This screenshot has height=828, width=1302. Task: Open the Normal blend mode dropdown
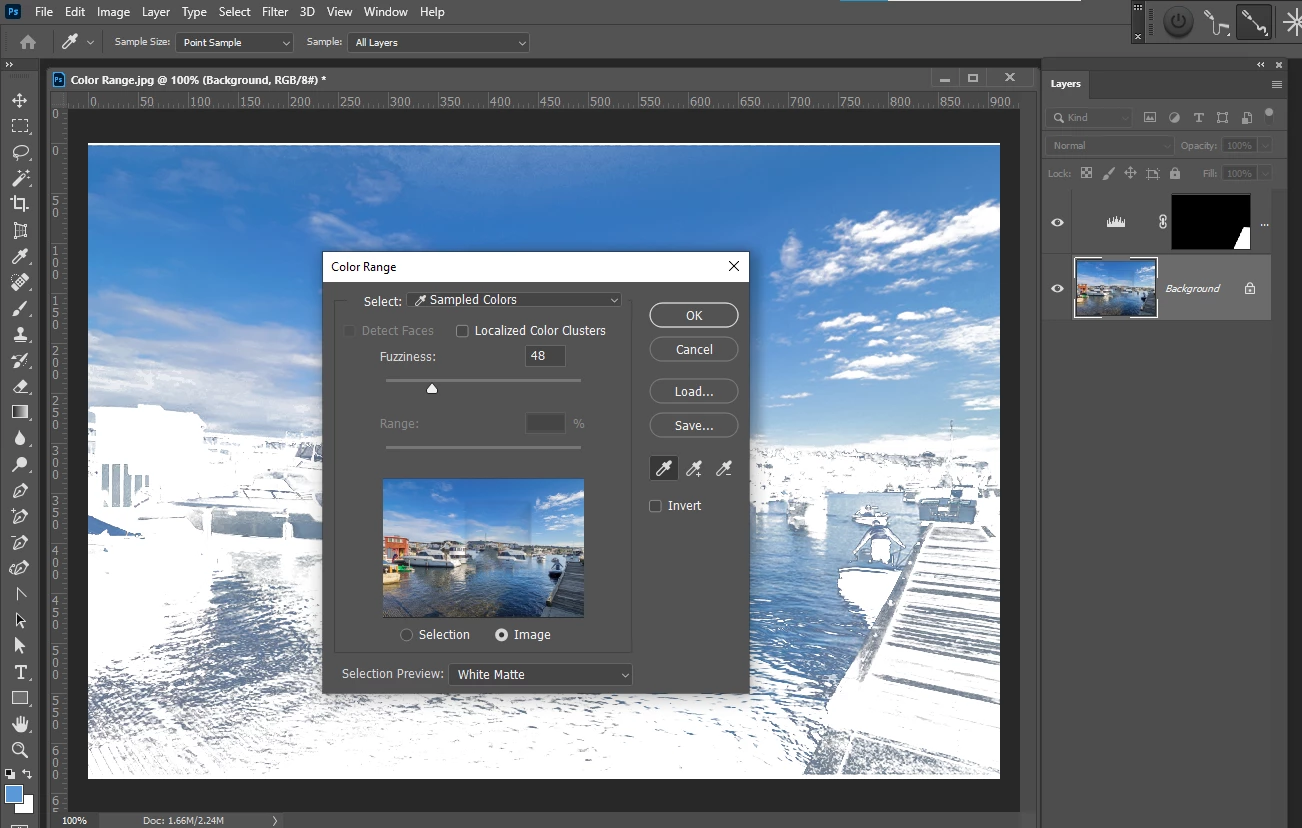[1110, 145]
